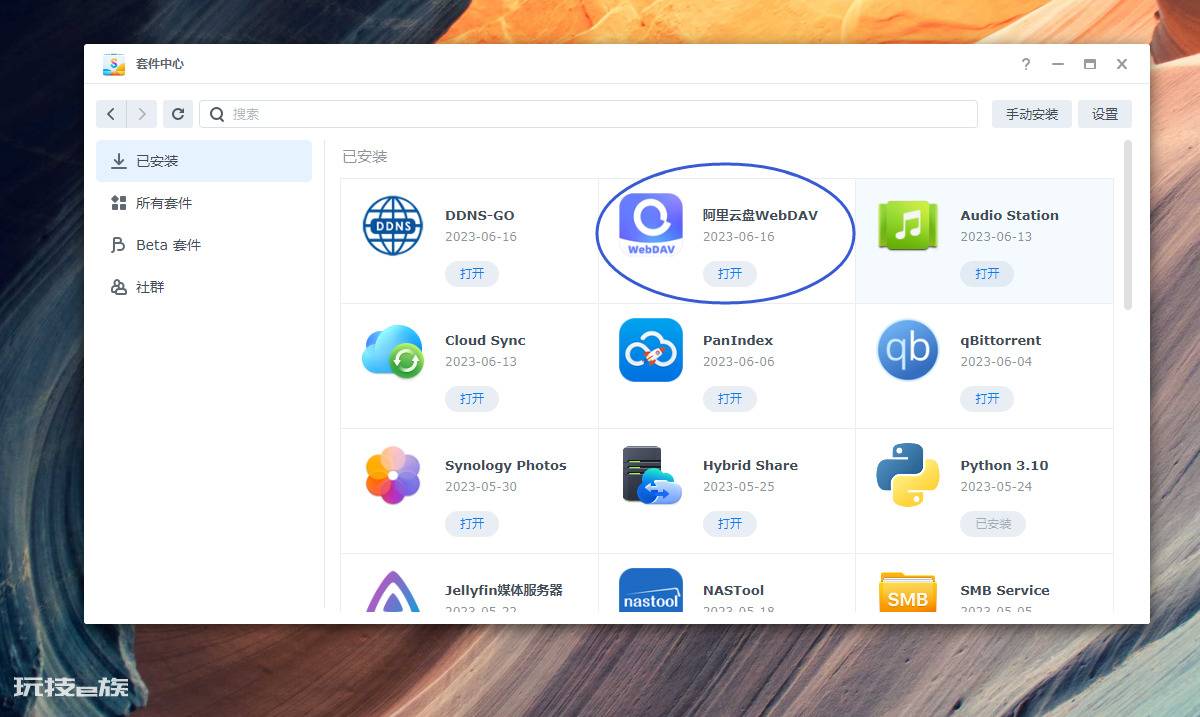The image size is (1200, 717).
Task: Click the qBittorrent package icon
Action: click(908, 350)
